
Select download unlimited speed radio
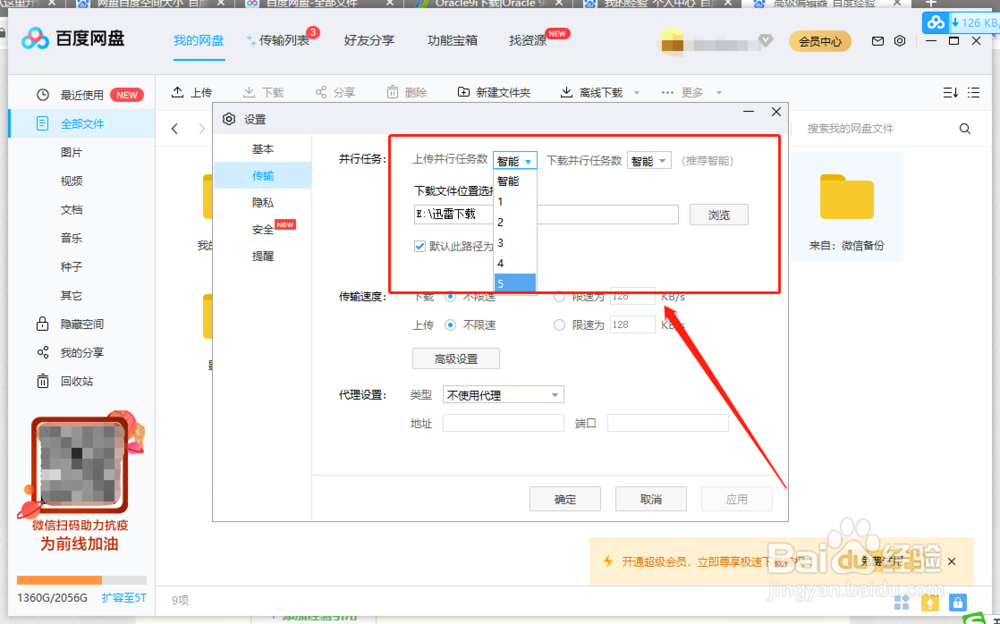click(x=450, y=297)
